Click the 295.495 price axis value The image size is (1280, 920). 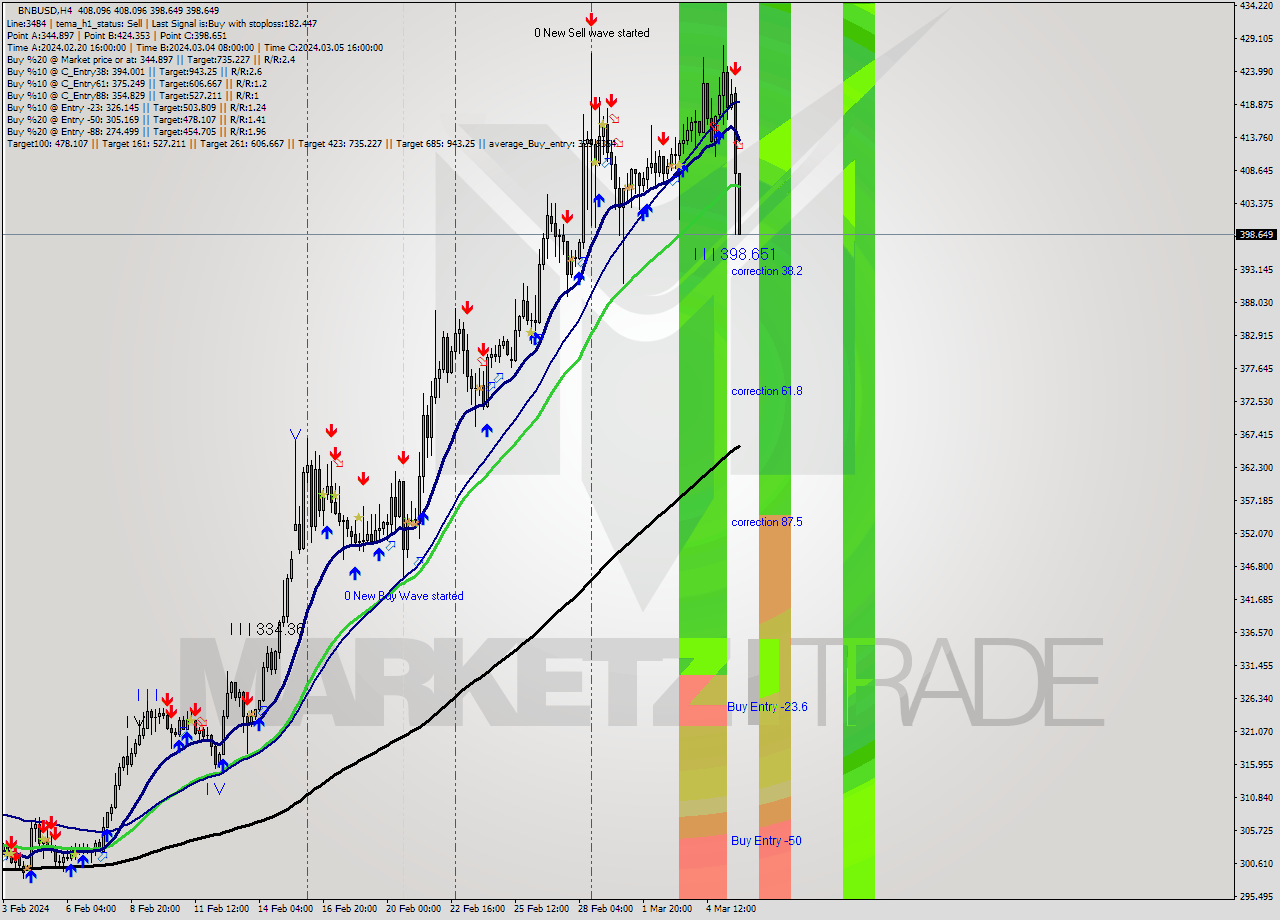(1256, 896)
